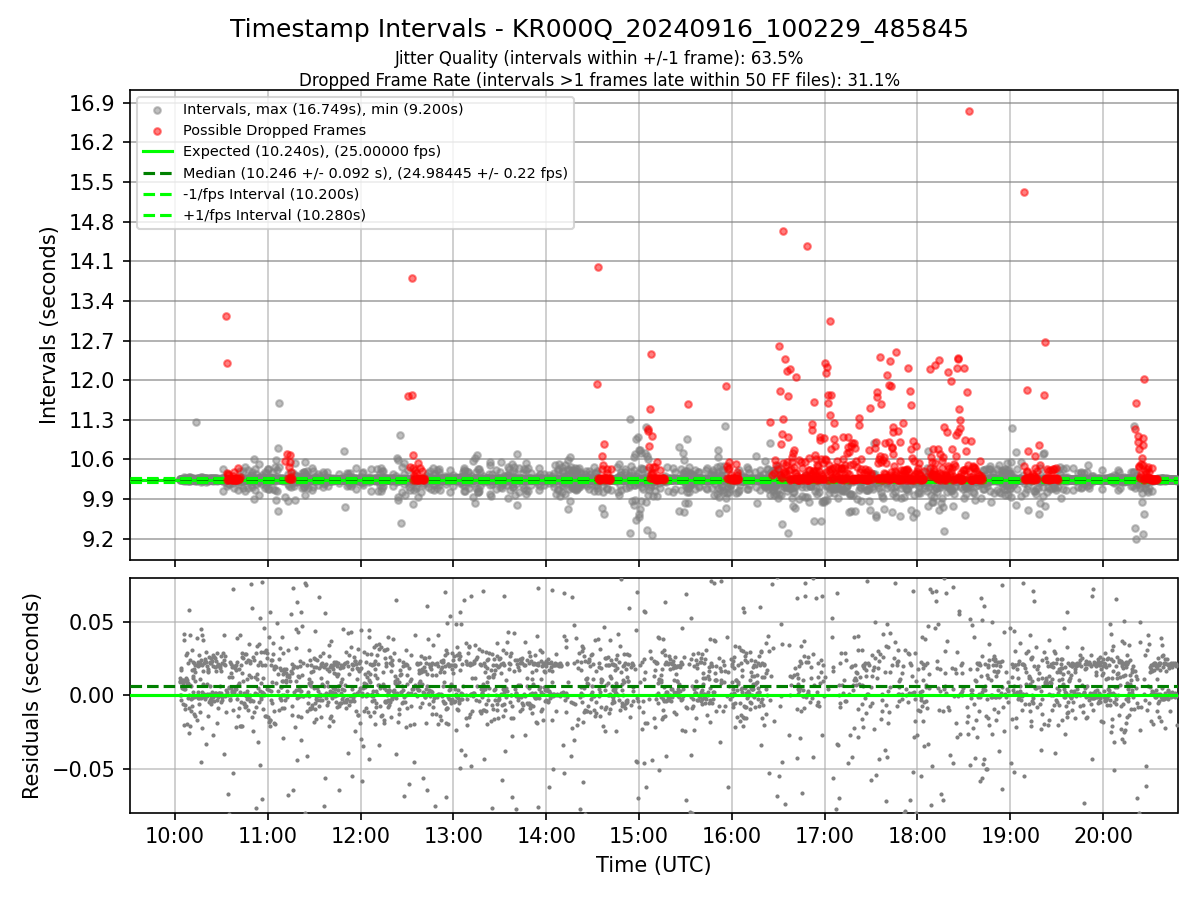This screenshot has height=900, width=1200.
Task: Click x-axis tick label '19:00'
Action: coord(1010,835)
